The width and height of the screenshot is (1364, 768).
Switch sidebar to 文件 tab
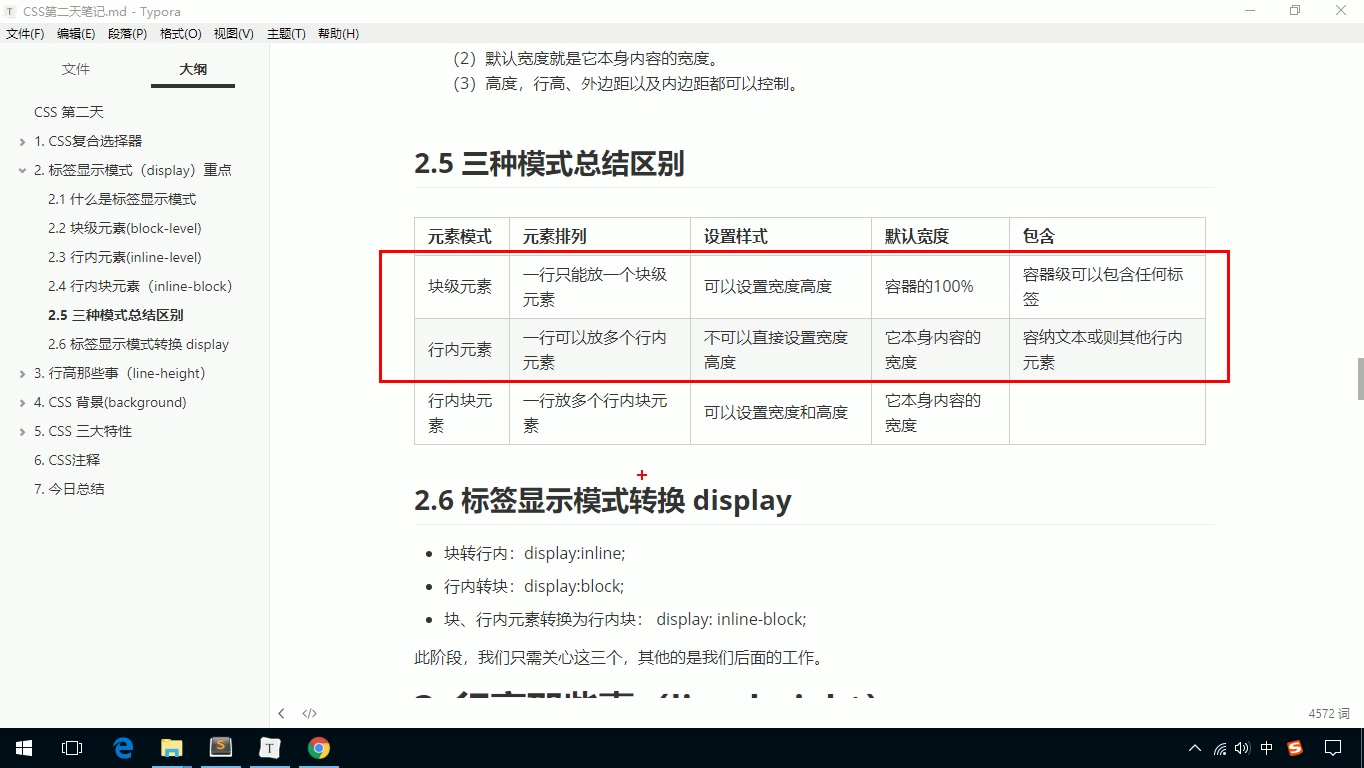point(76,69)
